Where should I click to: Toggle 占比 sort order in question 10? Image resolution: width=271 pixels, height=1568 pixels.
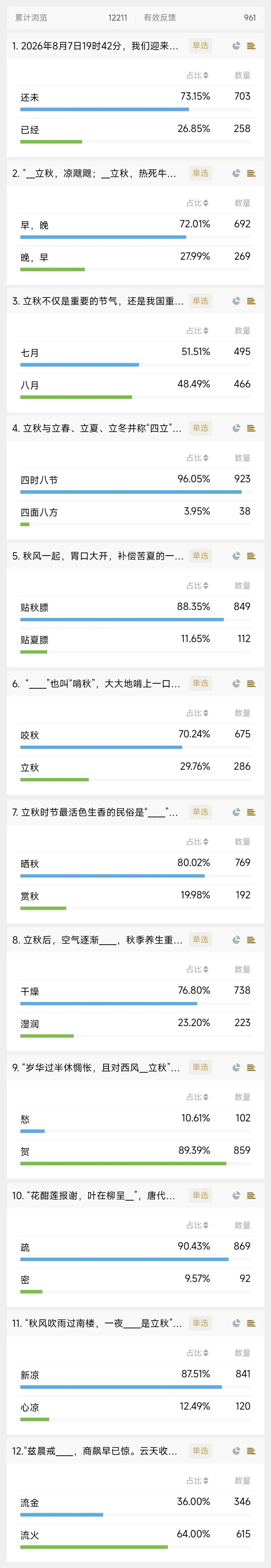[x=197, y=1225]
